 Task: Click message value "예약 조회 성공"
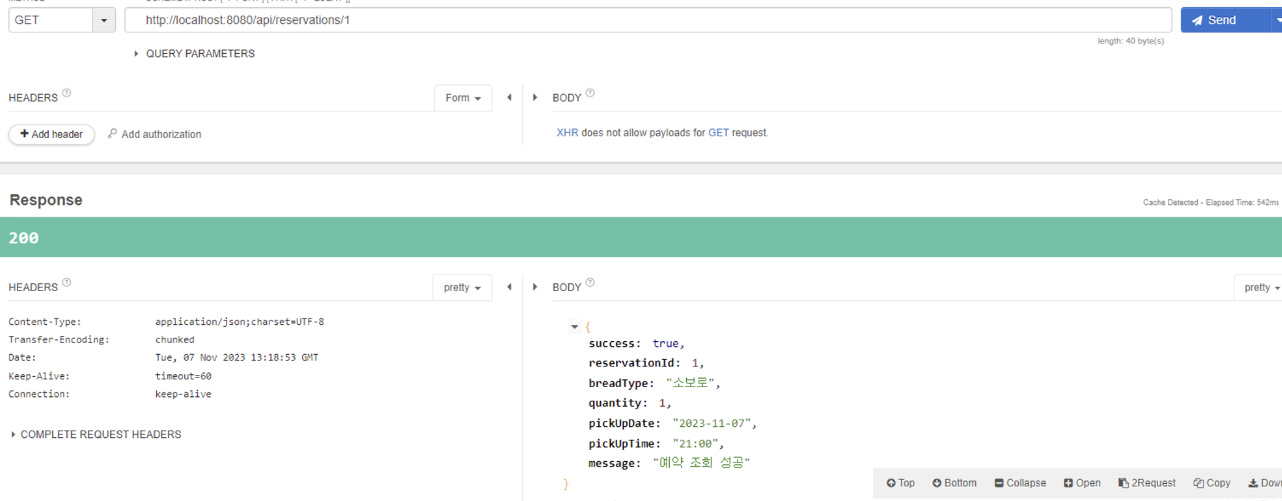[x=701, y=463]
